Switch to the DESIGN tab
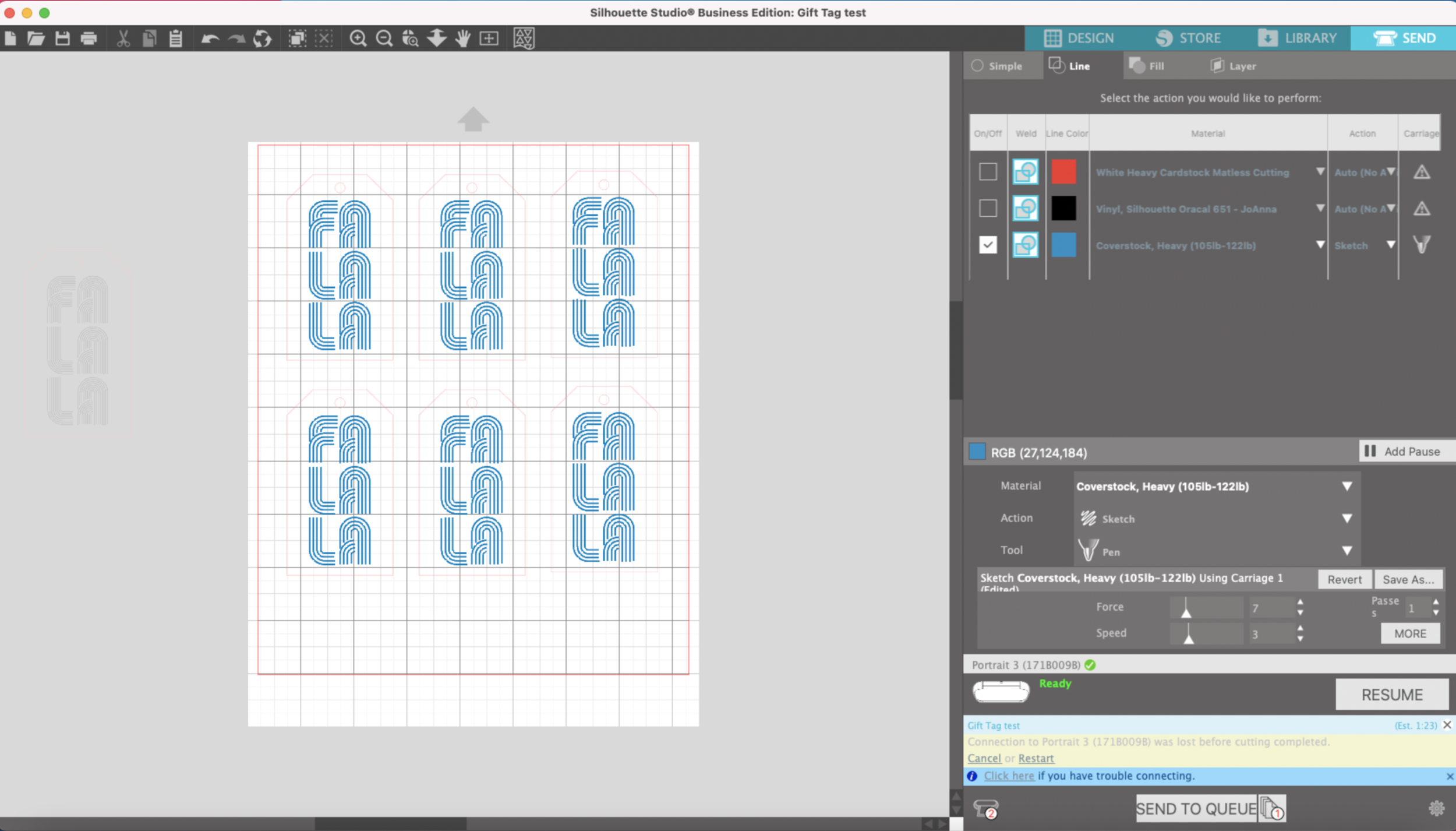The width and height of the screenshot is (1456, 831). pyautogui.click(x=1079, y=38)
